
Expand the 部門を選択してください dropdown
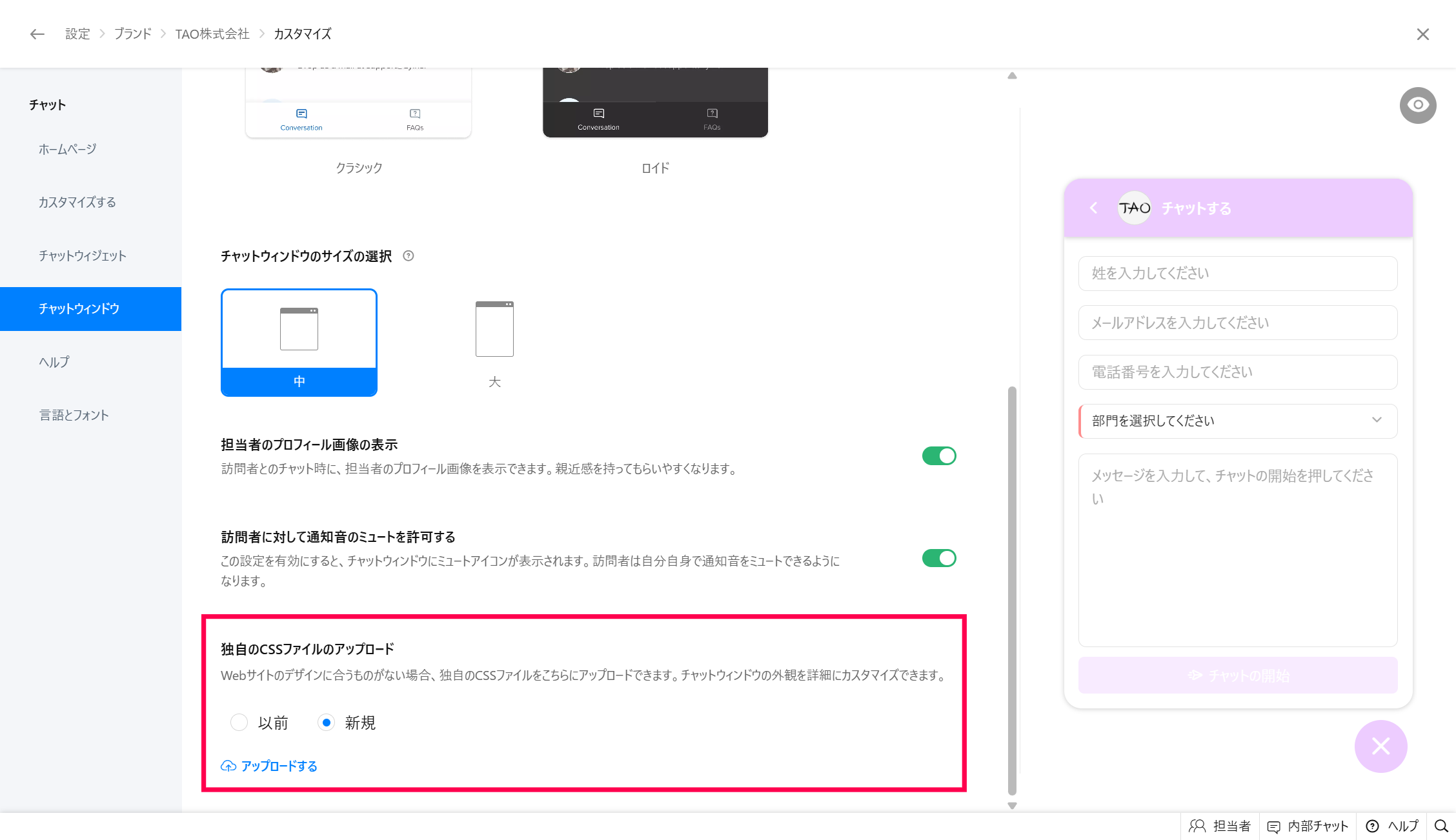[x=1237, y=421]
